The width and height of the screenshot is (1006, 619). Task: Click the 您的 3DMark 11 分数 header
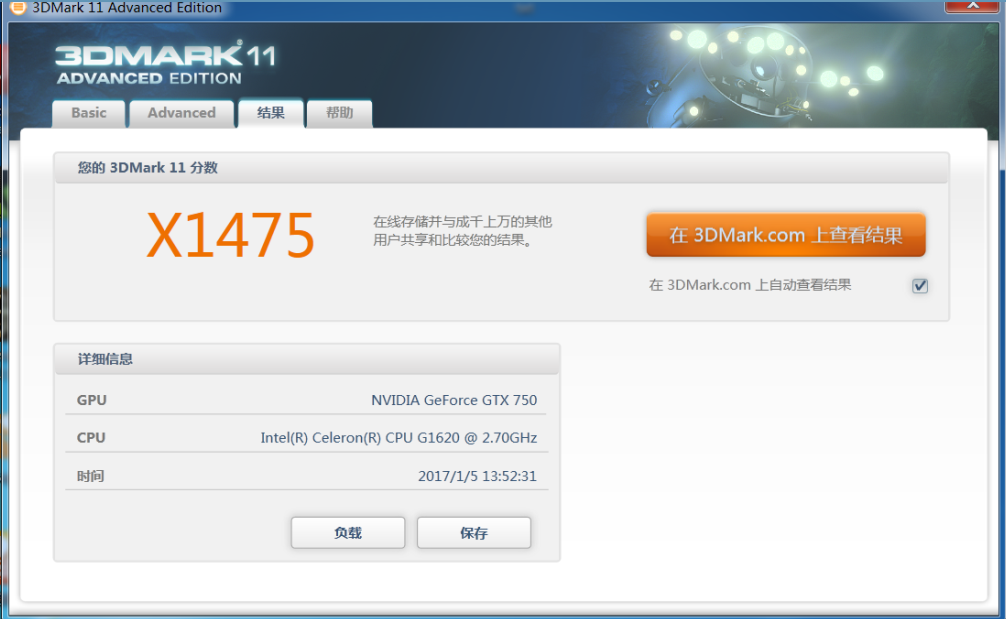coord(148,167)
